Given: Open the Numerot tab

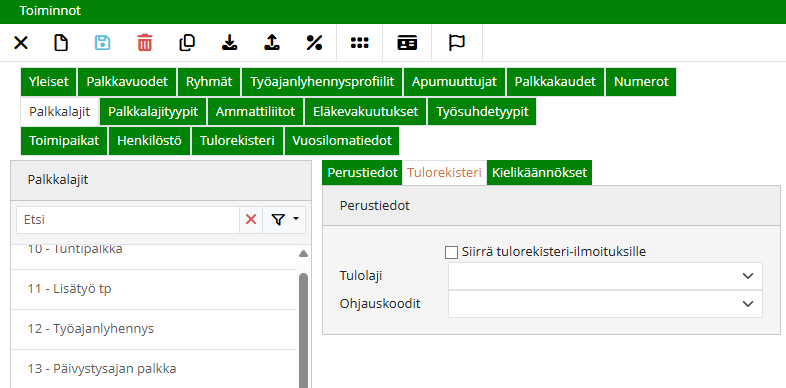Looking at the screenshot, I should (x=641, y=82).
